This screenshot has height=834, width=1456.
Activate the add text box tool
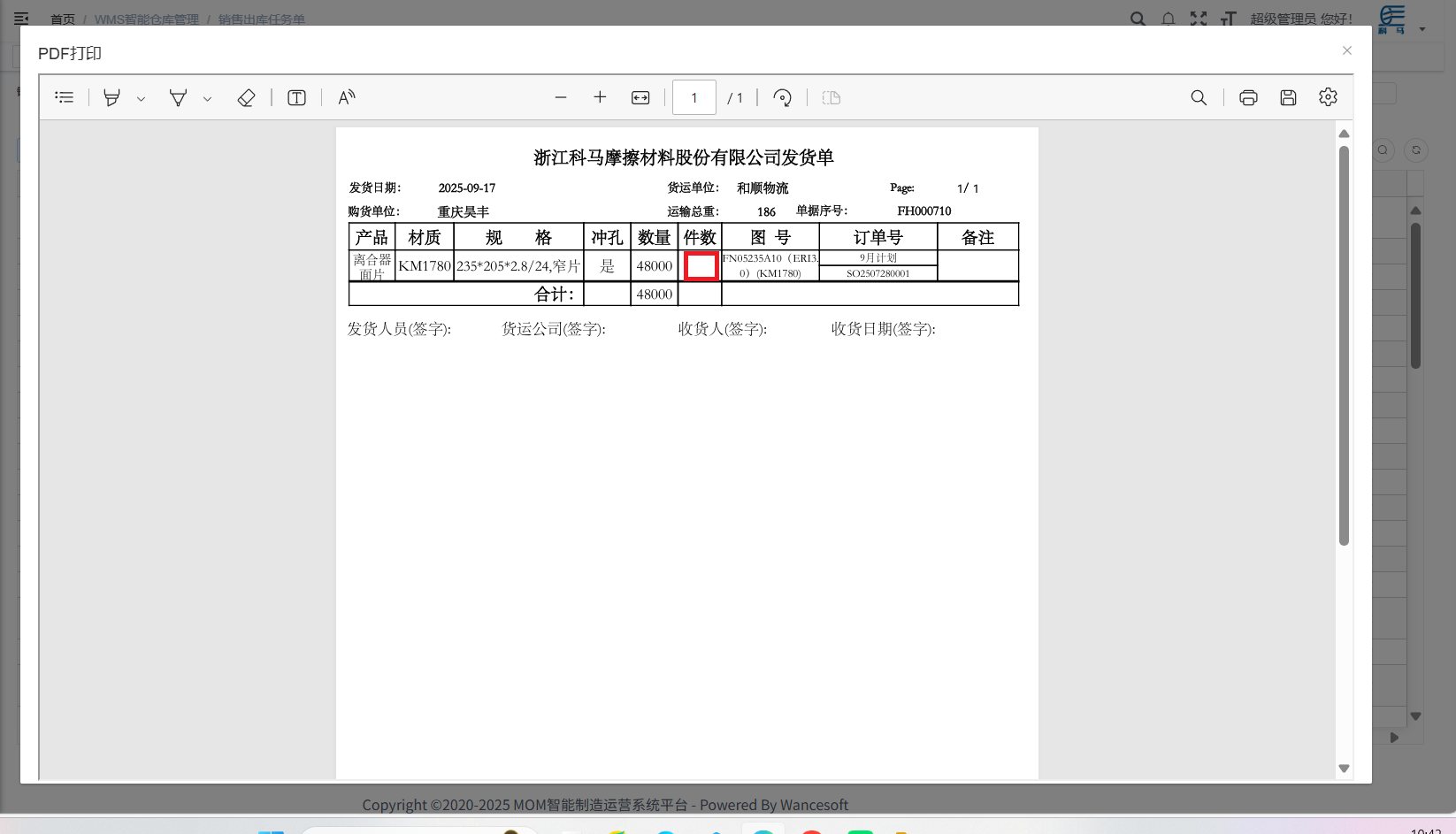[297, 97]
